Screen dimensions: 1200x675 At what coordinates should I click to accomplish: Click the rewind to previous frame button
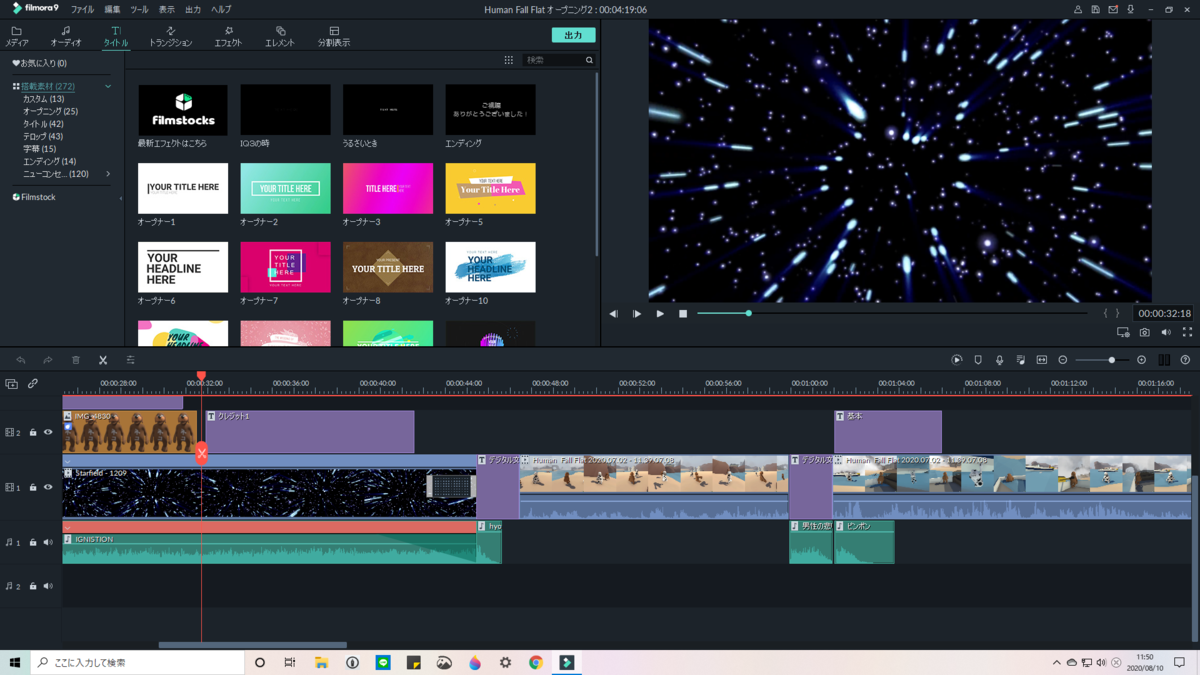tap(613, 314)
